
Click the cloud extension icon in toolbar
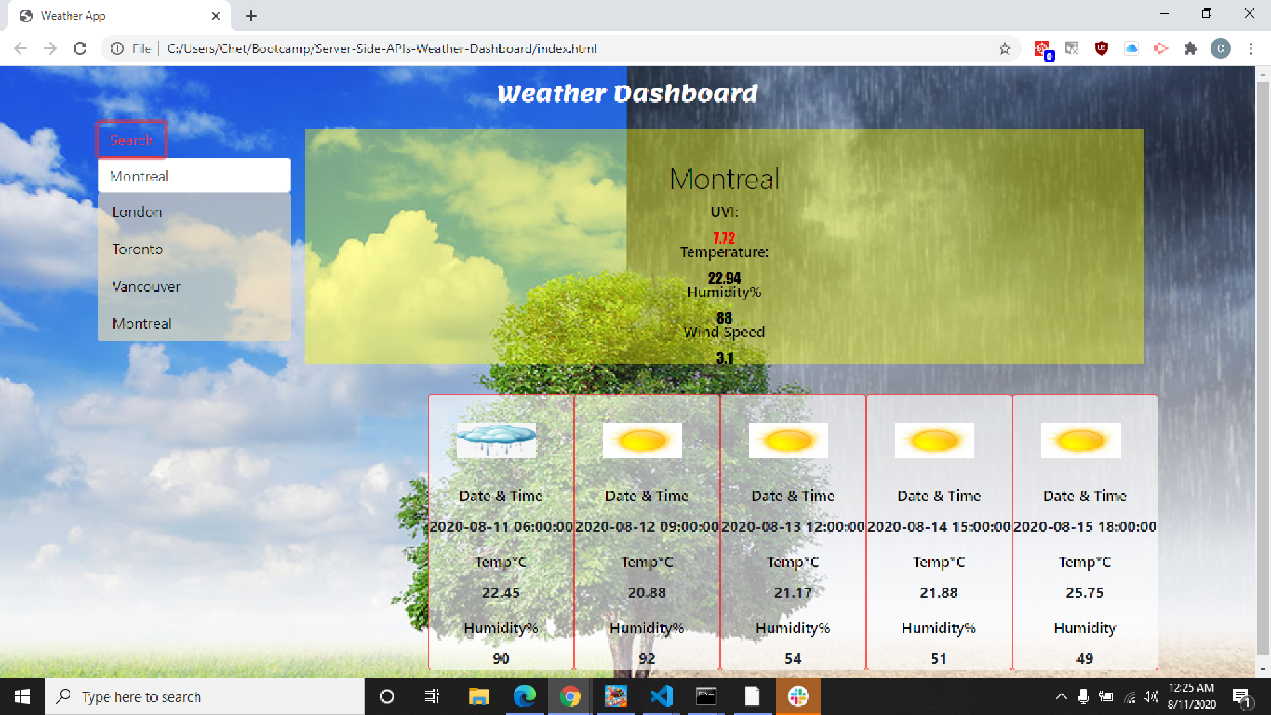(x=1131, y=48)
